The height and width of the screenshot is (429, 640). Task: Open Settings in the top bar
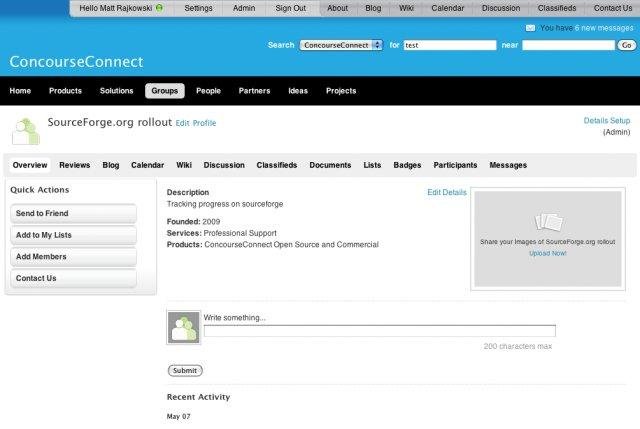pos(198,8)
